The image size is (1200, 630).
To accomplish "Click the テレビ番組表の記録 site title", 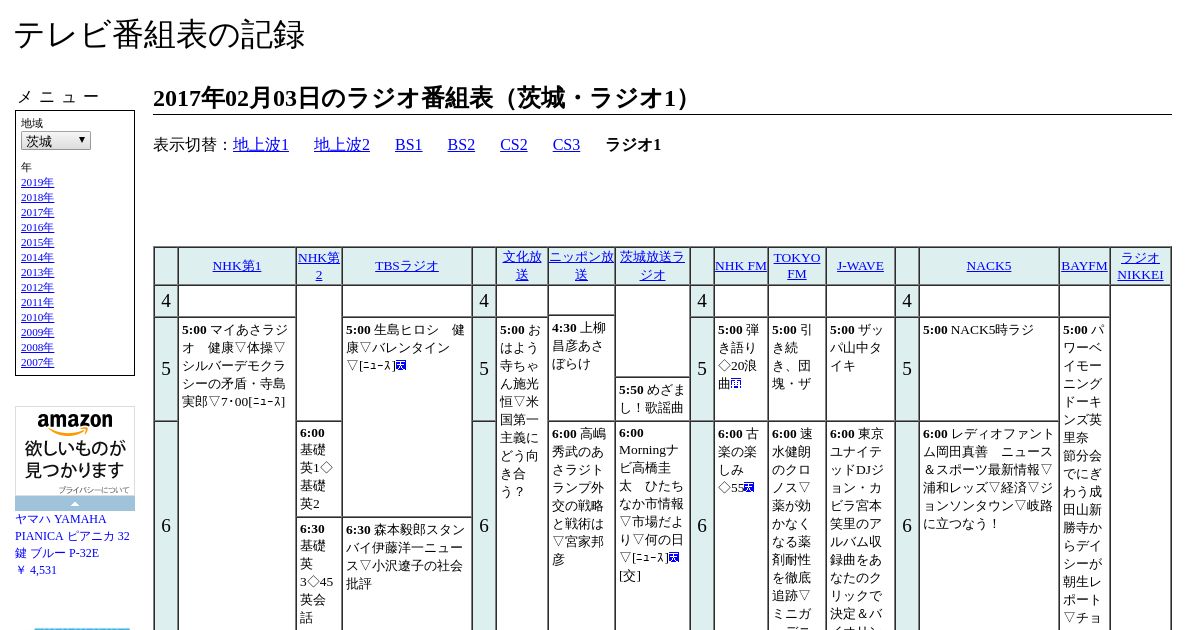I will pyautogui.click(x=159, y=35).
